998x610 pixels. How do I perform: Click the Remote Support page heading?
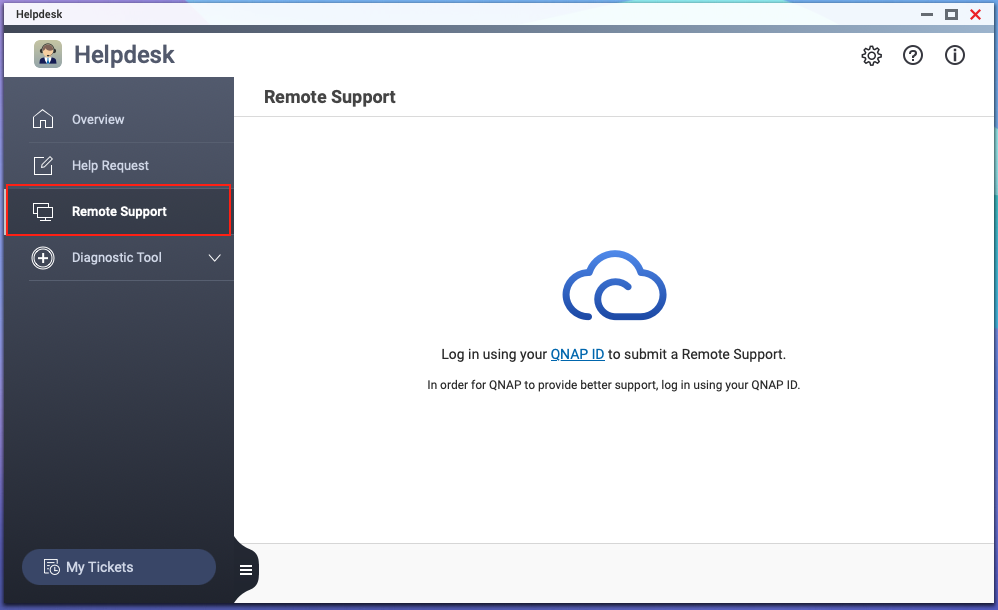click(329, 97)
